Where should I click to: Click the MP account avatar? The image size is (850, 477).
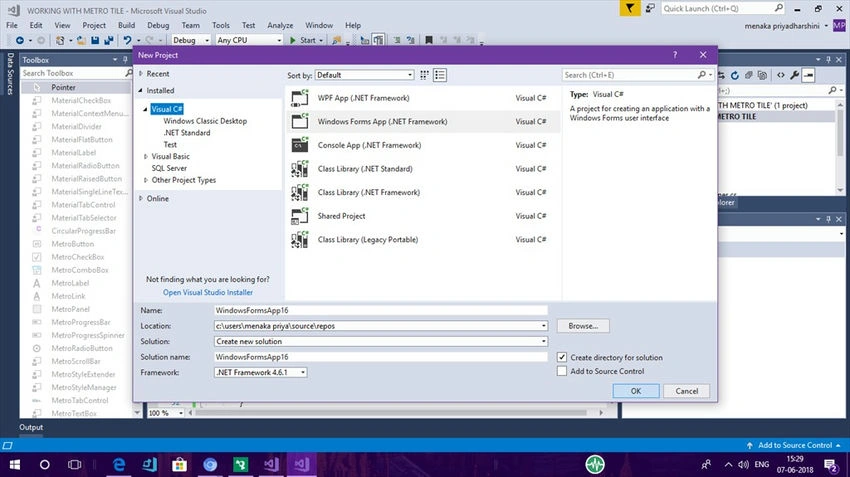click(839, 25)
